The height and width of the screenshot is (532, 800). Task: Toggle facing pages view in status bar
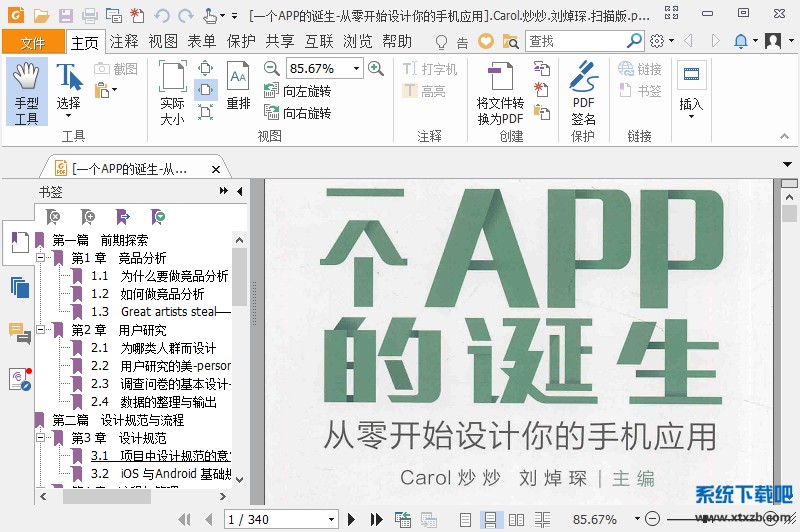(x=516, y=519)
